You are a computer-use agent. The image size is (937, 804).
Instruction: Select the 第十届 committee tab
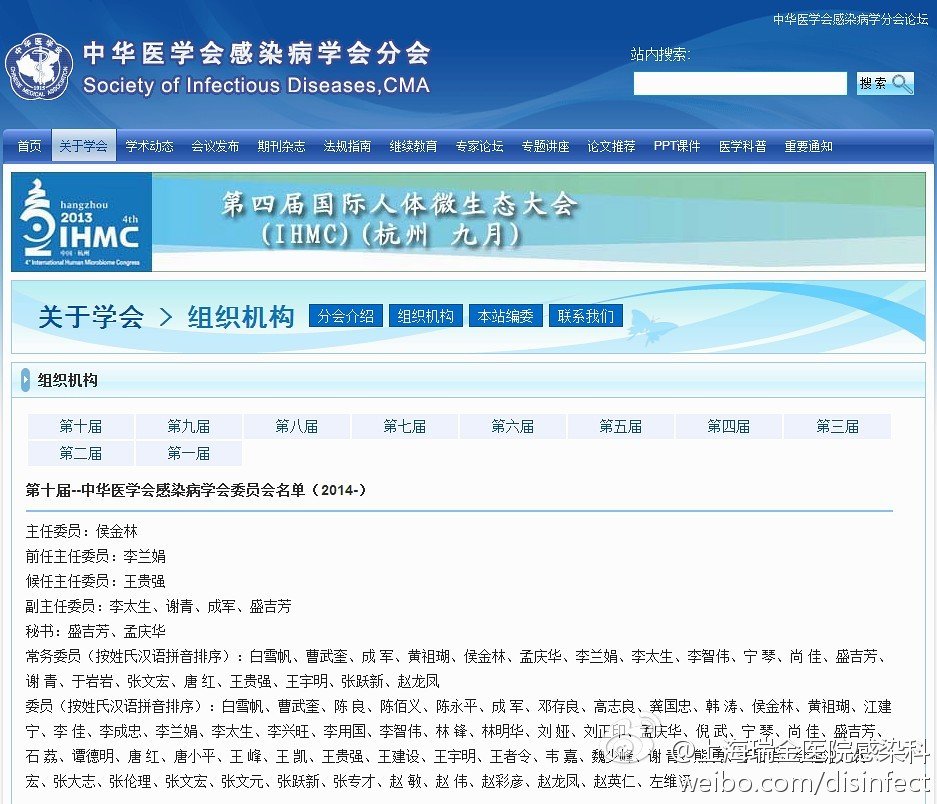[x=81, y=427]
